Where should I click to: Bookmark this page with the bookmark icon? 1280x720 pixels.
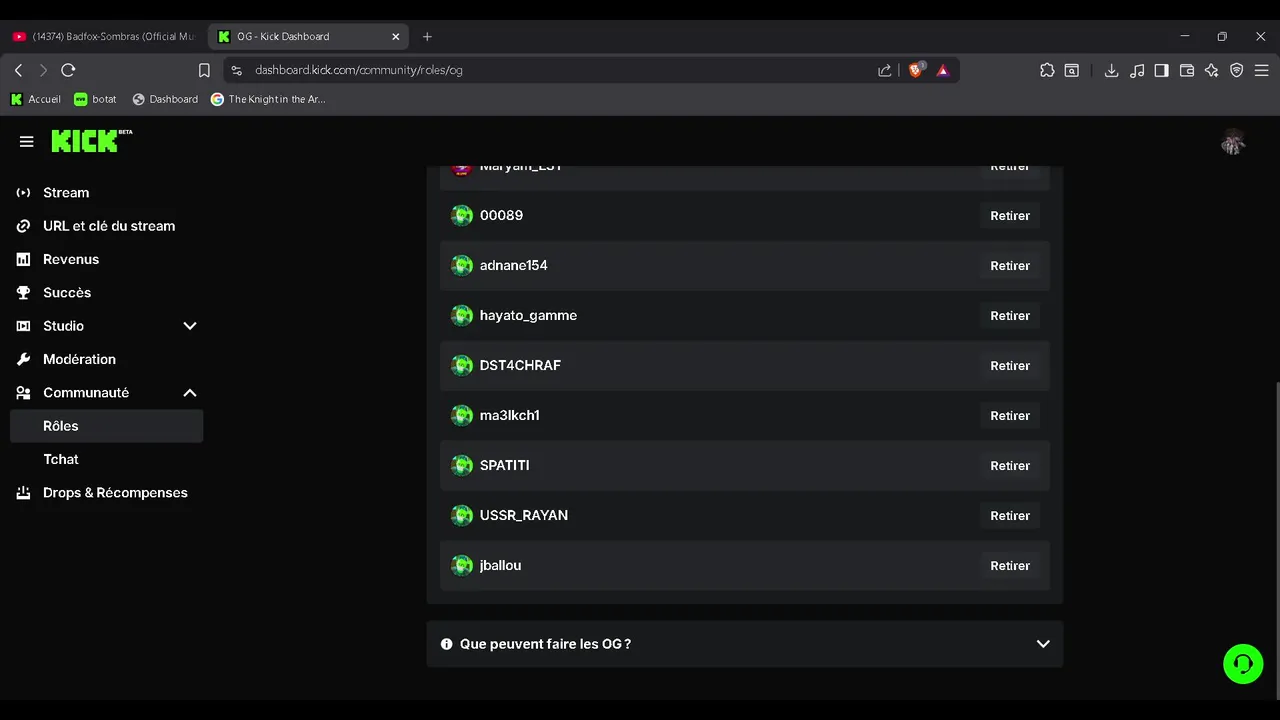pyautogui.click(x=204, y=70)
